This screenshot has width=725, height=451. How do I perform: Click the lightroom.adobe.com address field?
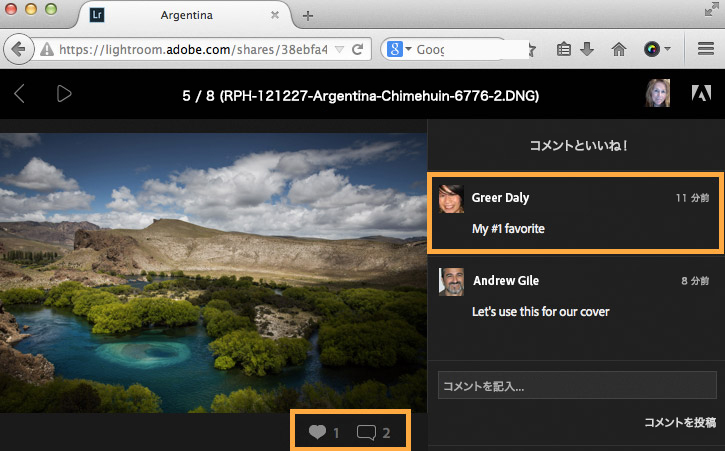(x=193, y=49)
